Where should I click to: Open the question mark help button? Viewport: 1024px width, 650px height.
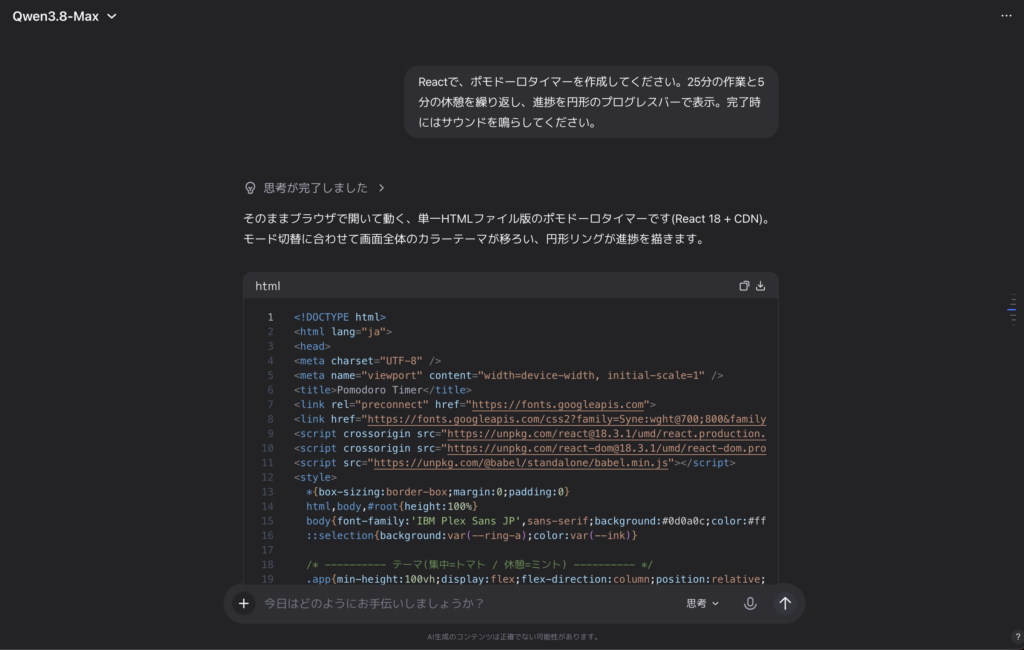(1017, 637)
